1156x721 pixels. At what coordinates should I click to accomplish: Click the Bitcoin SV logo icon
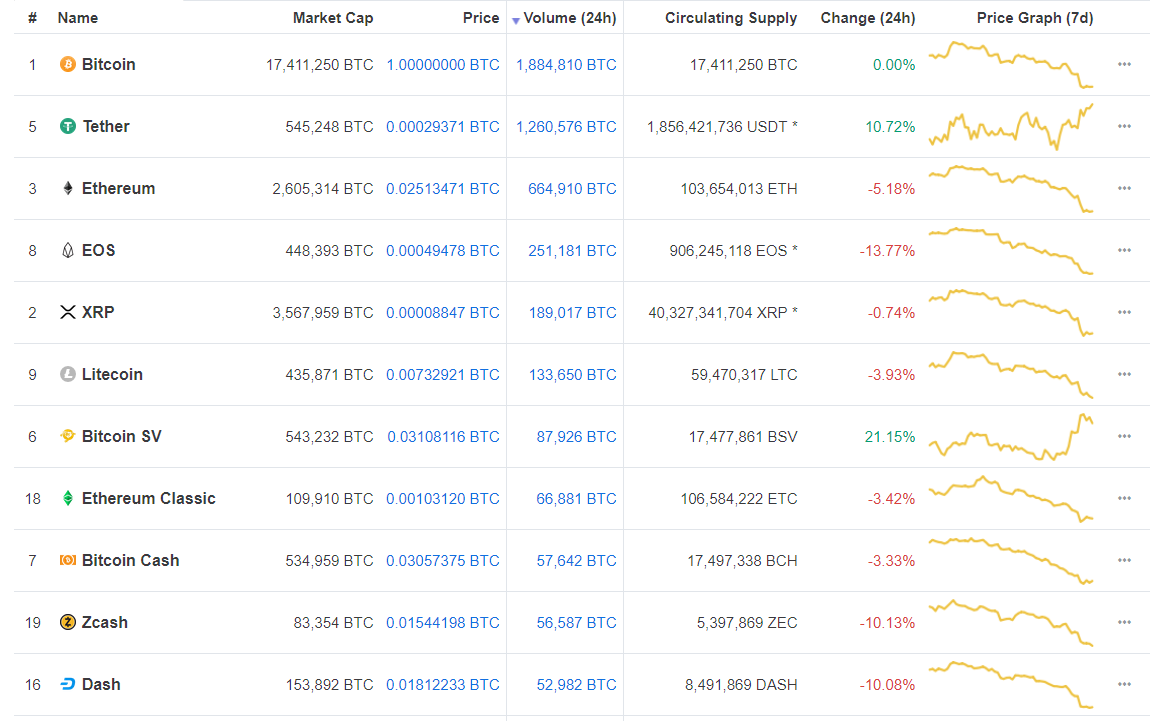pyautogui.click(x=68, y=437)
